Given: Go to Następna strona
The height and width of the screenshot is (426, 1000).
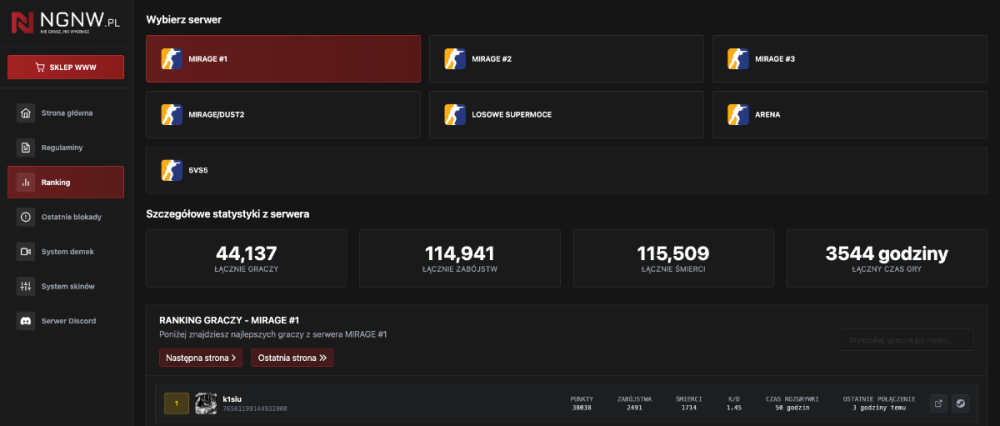Looking at the screenshot, I should [x=201, y=358].
